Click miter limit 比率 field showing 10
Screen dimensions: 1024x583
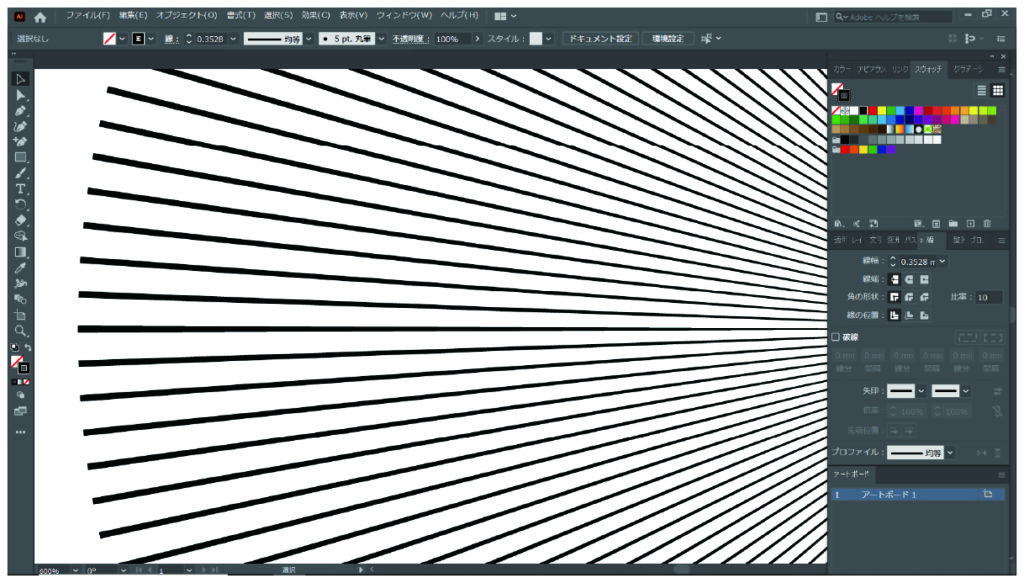click(989, 297)
